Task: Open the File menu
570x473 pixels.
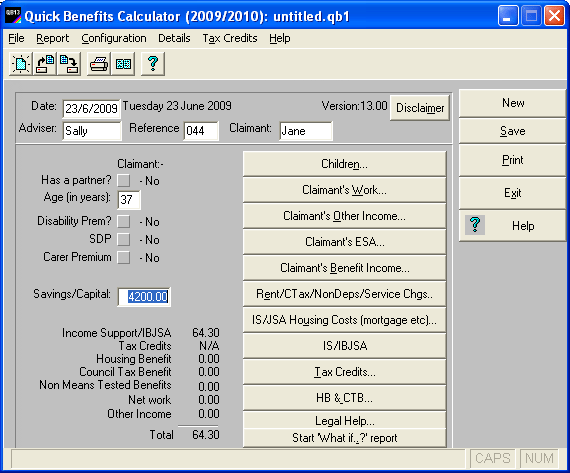Action: click(x=16, y=38)
